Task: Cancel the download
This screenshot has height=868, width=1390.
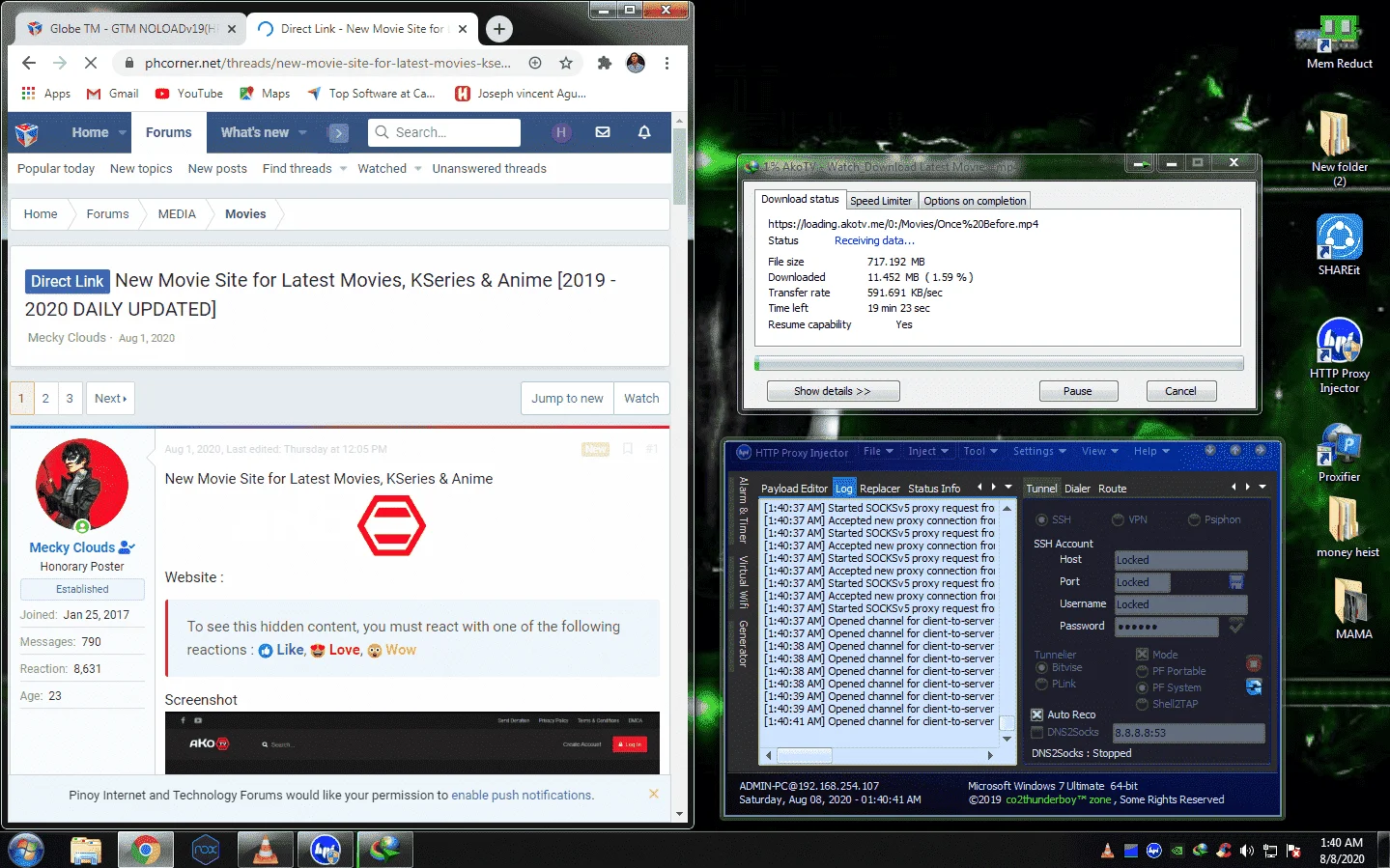Action: coord(1180,391)
